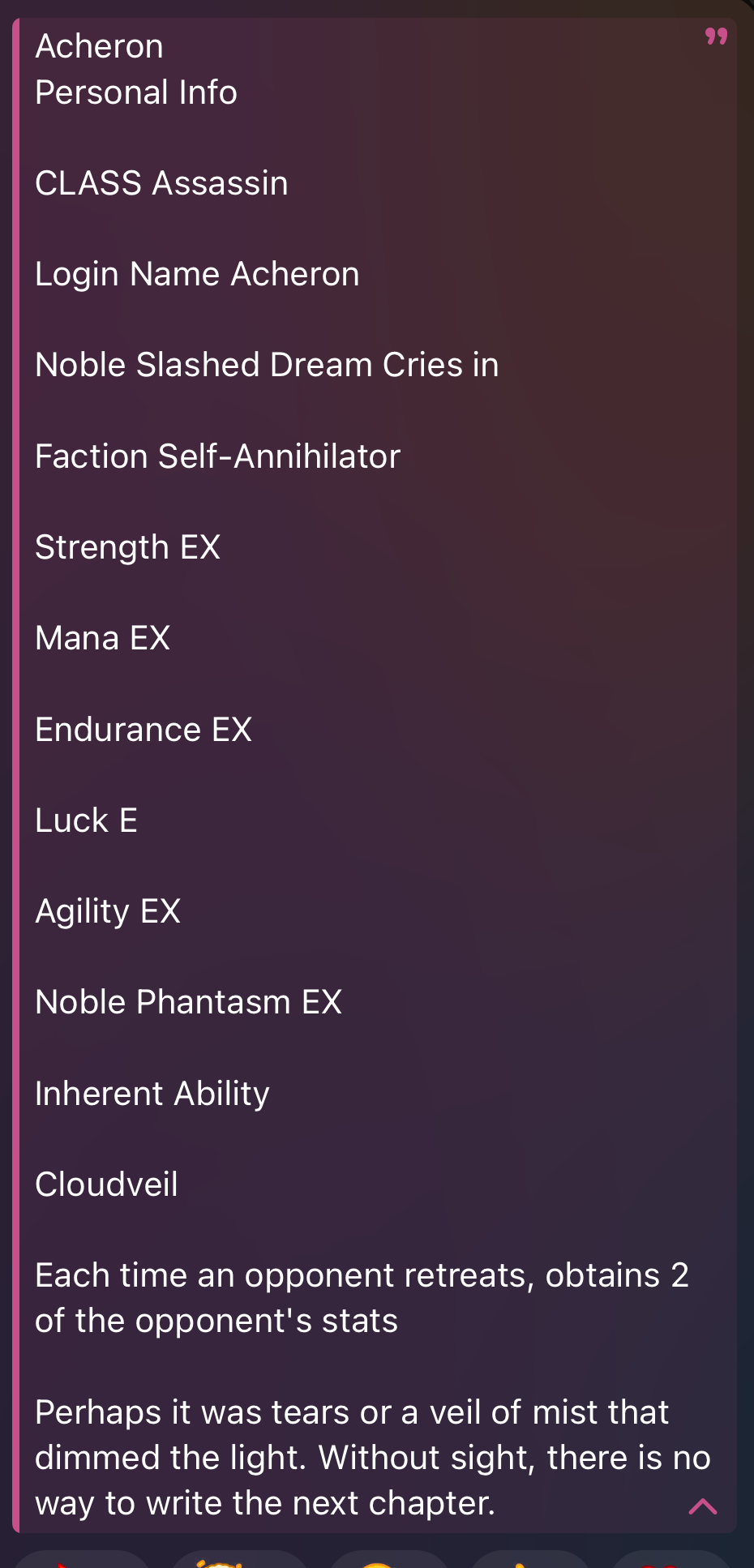Tap the "Inherent Ability" heading

pos(152,1094)
